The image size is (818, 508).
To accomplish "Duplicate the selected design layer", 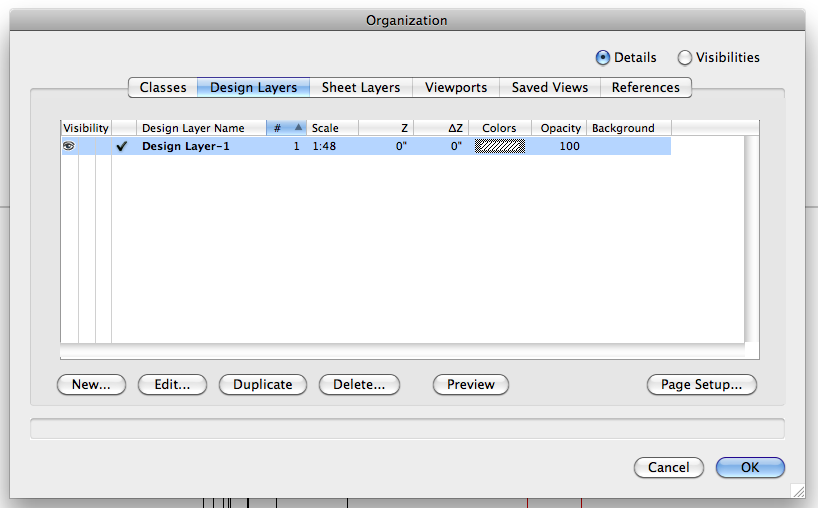I will [x=262, y=385].
